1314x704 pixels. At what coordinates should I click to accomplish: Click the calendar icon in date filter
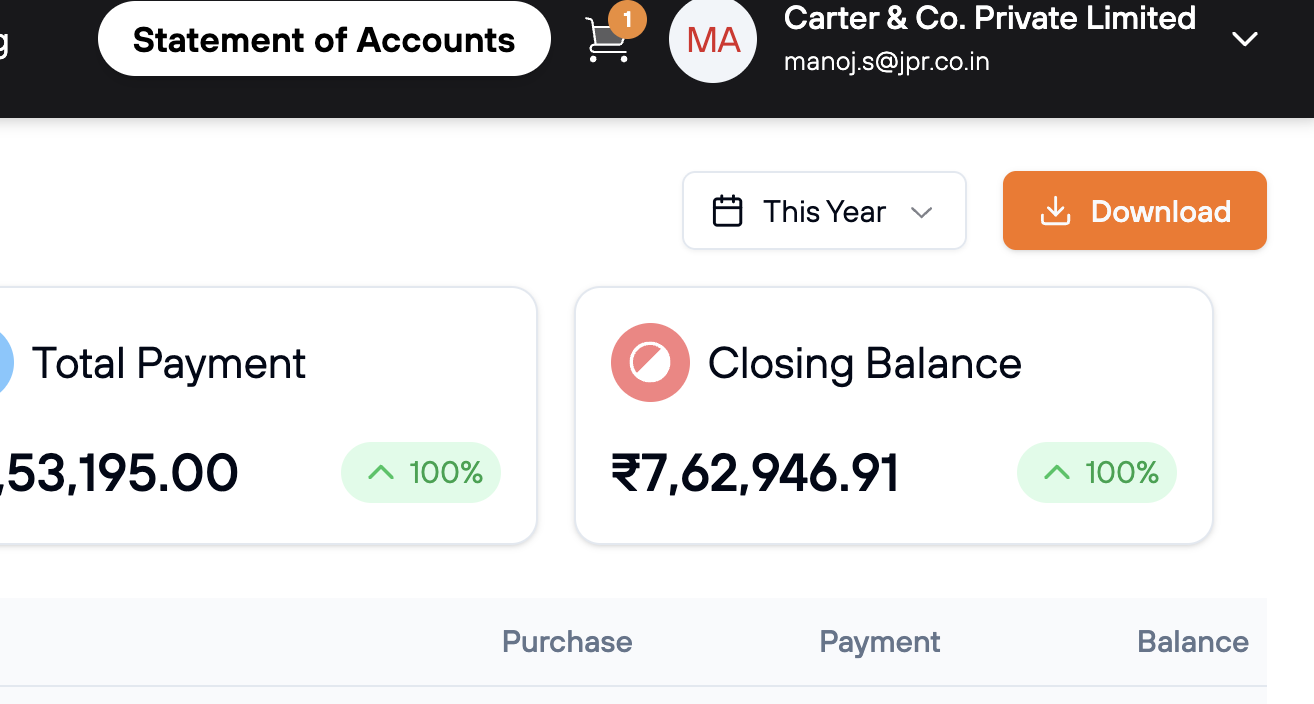pyautogui.click(x=727, y=211)
